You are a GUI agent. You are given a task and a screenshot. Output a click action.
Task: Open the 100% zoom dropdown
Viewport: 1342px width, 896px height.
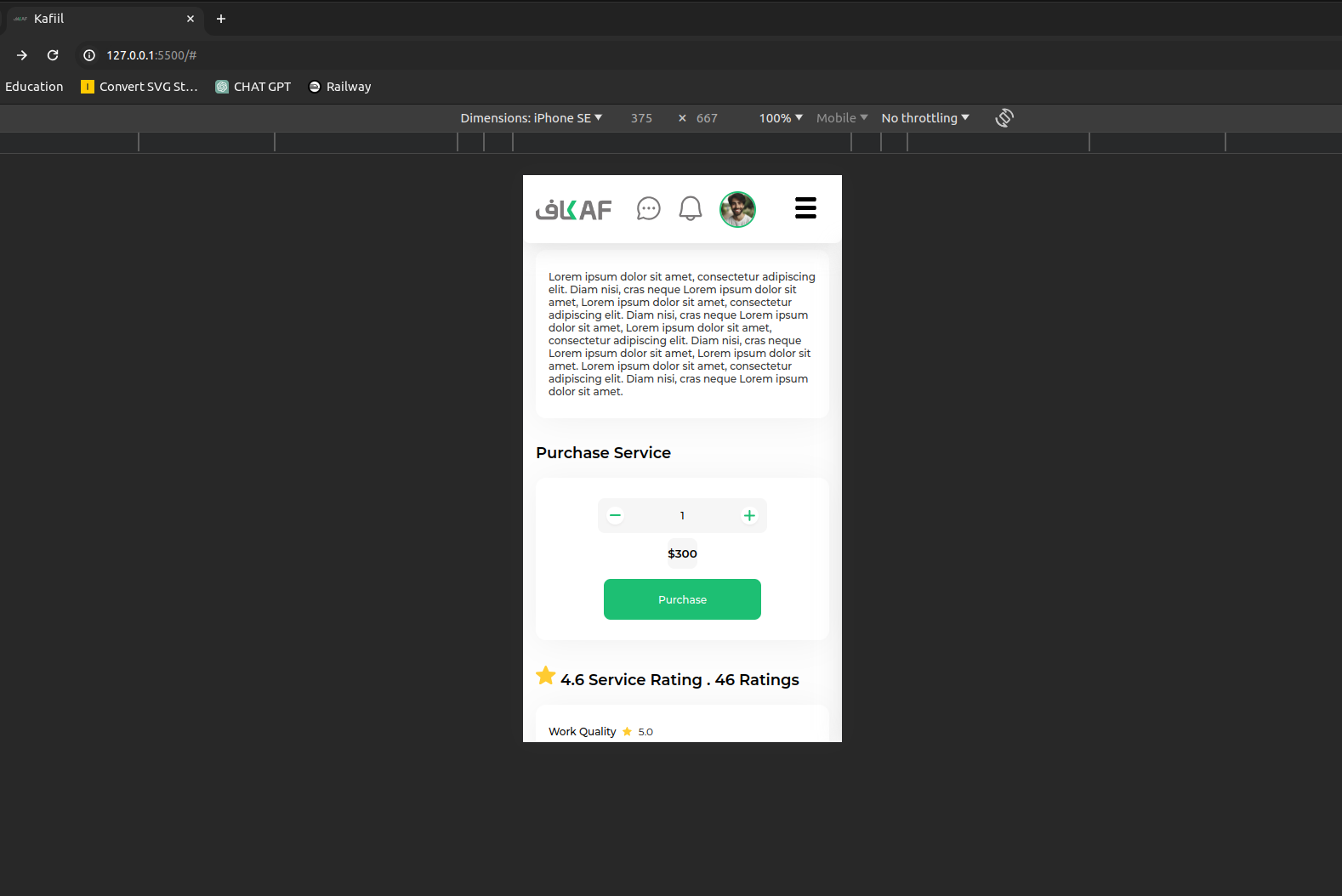coord(781,118)
